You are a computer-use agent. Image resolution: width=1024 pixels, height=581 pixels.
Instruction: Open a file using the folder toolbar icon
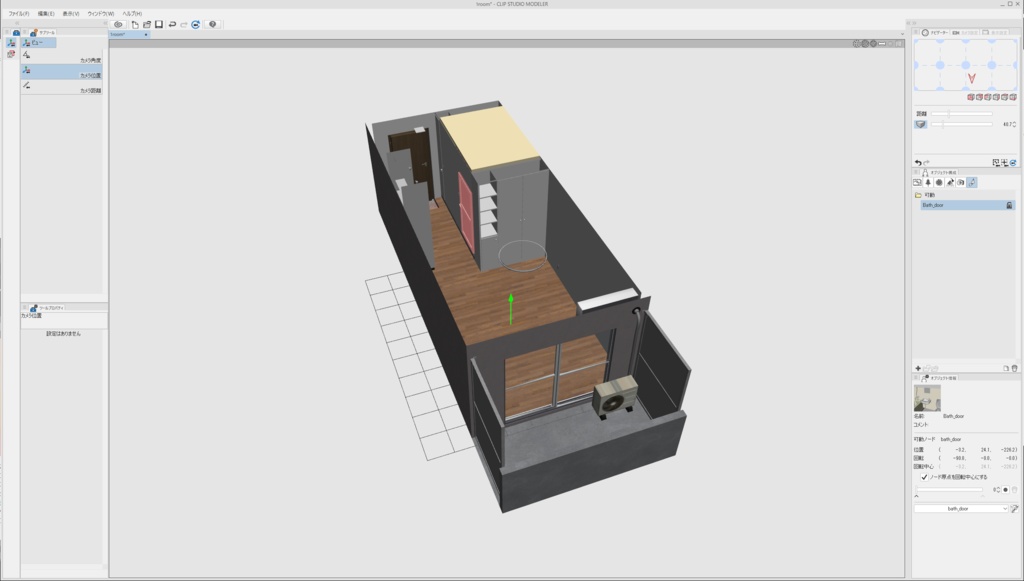148,26
